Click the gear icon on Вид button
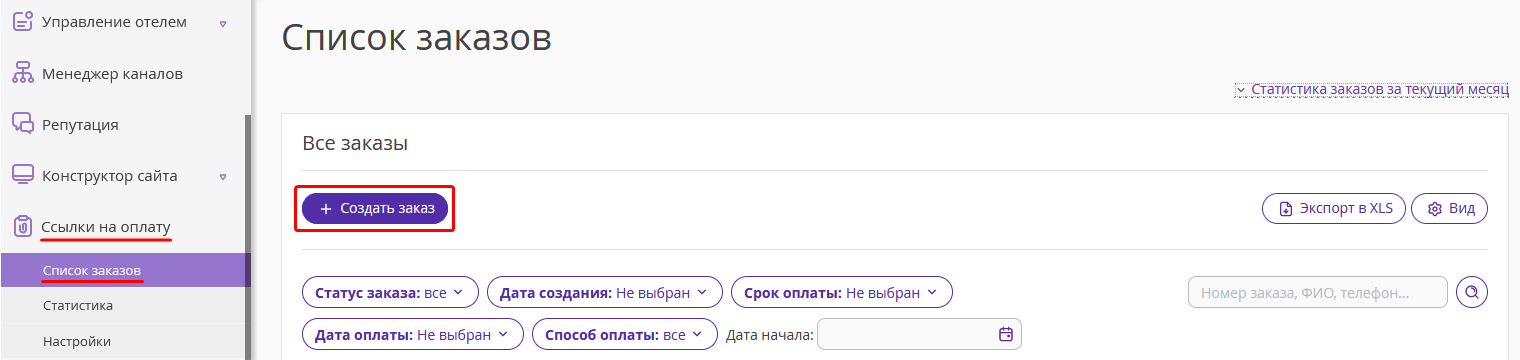The image size is (1520, 360). point(1434,209)
